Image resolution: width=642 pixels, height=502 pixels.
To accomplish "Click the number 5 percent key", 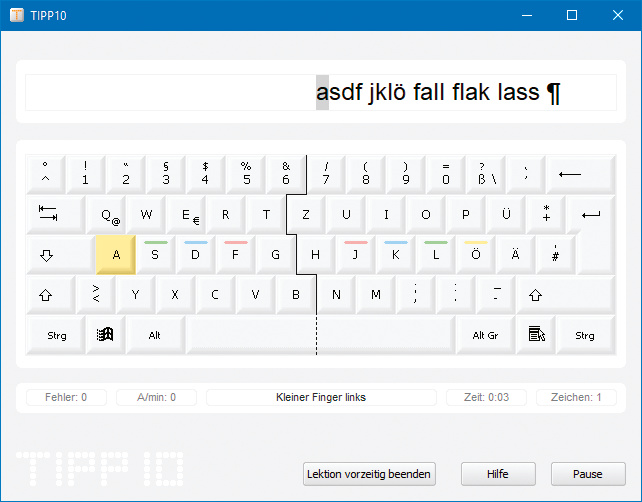I will (246, 174).
